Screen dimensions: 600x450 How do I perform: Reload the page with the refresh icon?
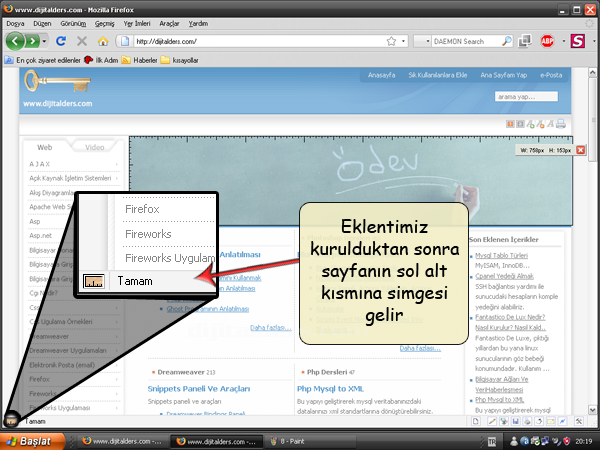coord(61,42)
